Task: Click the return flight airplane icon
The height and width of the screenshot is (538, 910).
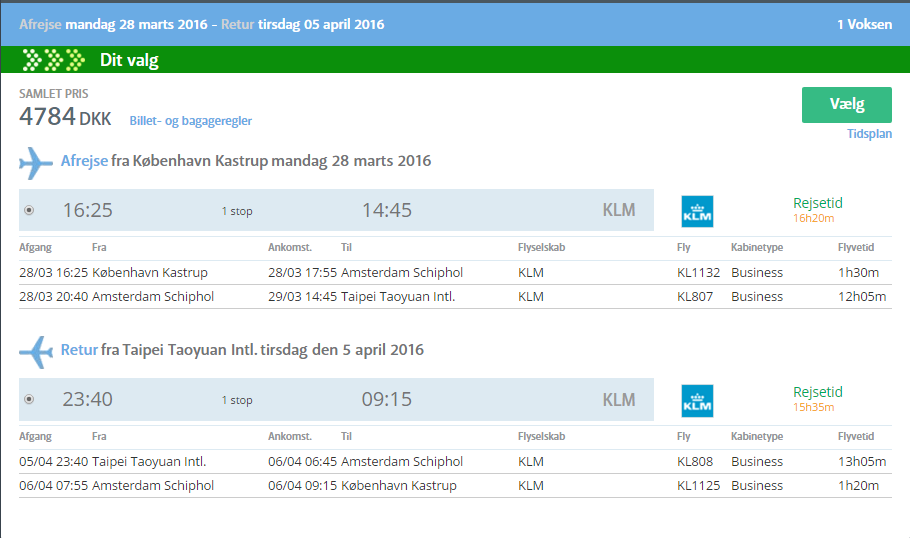Action: (36, 352)
